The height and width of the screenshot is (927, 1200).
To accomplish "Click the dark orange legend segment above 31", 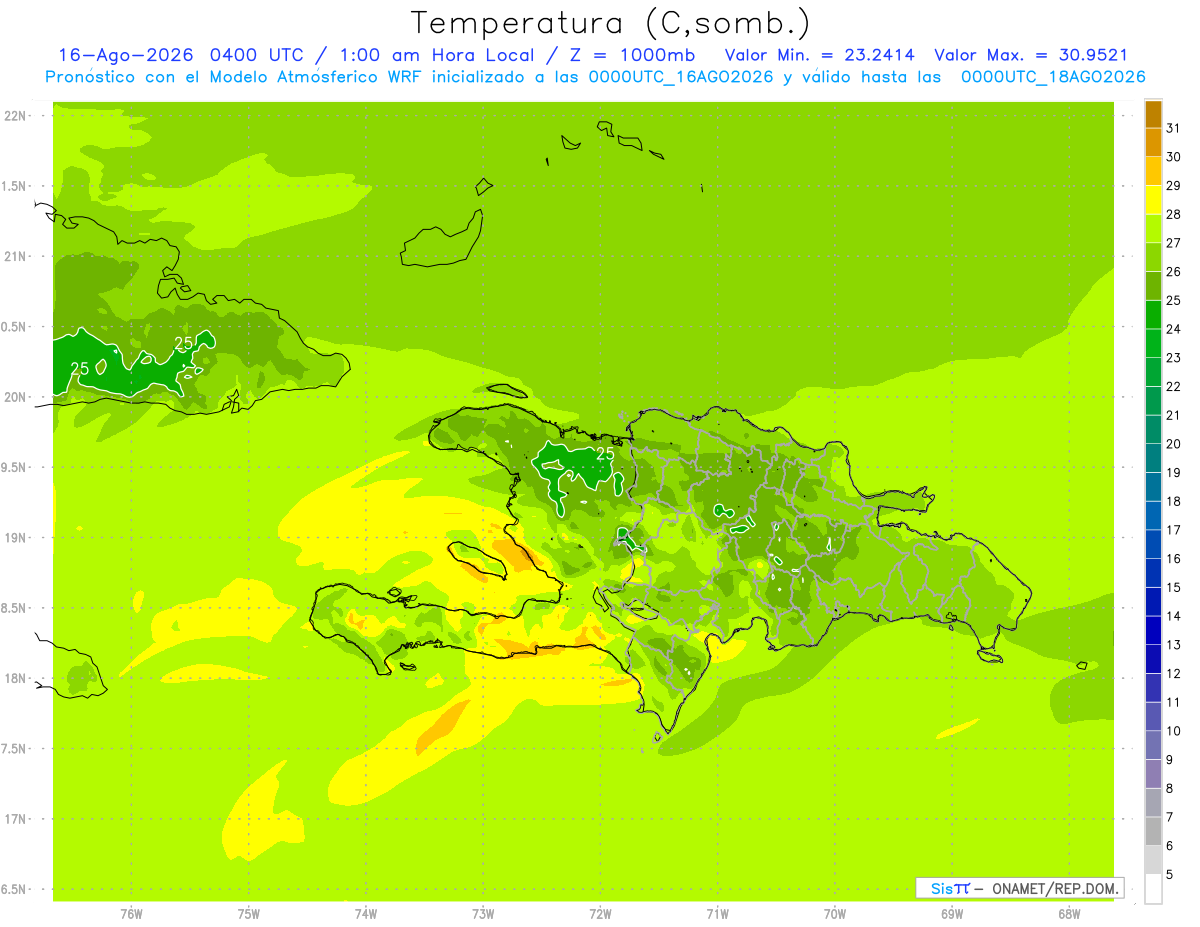I will (1153, 114).
